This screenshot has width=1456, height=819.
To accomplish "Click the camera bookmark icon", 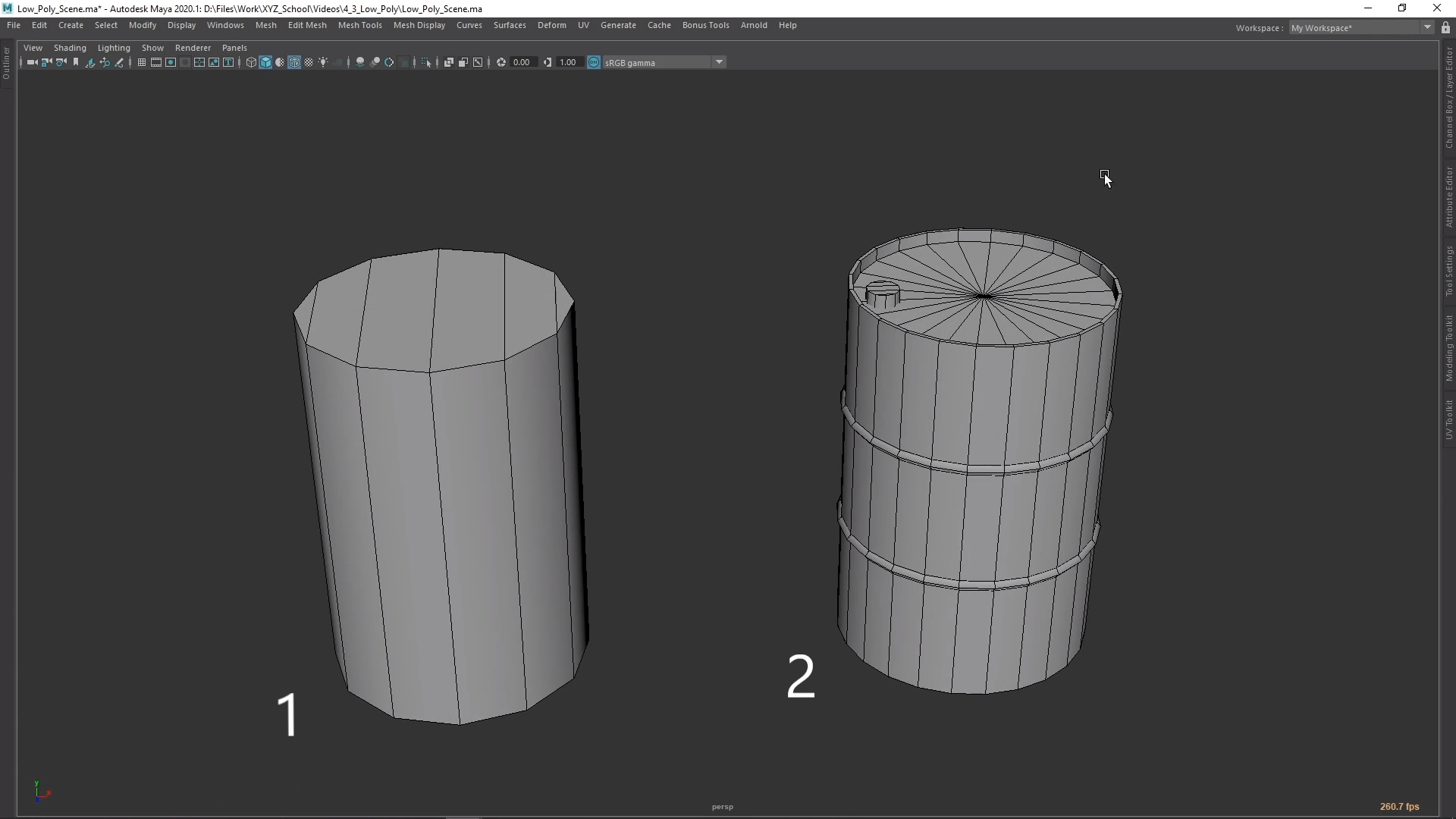I will pos(76,62).
